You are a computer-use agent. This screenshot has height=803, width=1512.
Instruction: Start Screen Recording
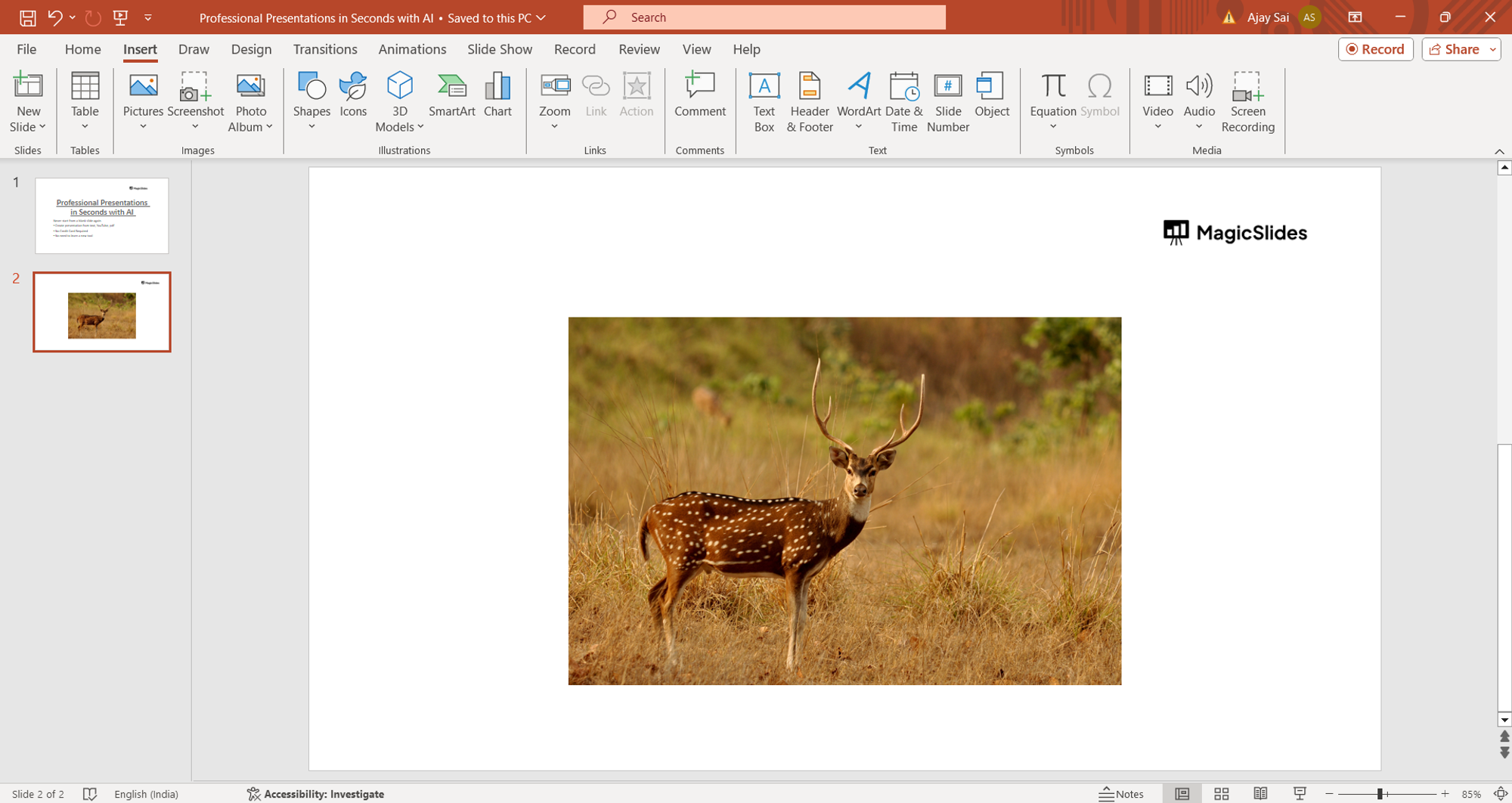pyautogui.click(x=1248, y=102)
